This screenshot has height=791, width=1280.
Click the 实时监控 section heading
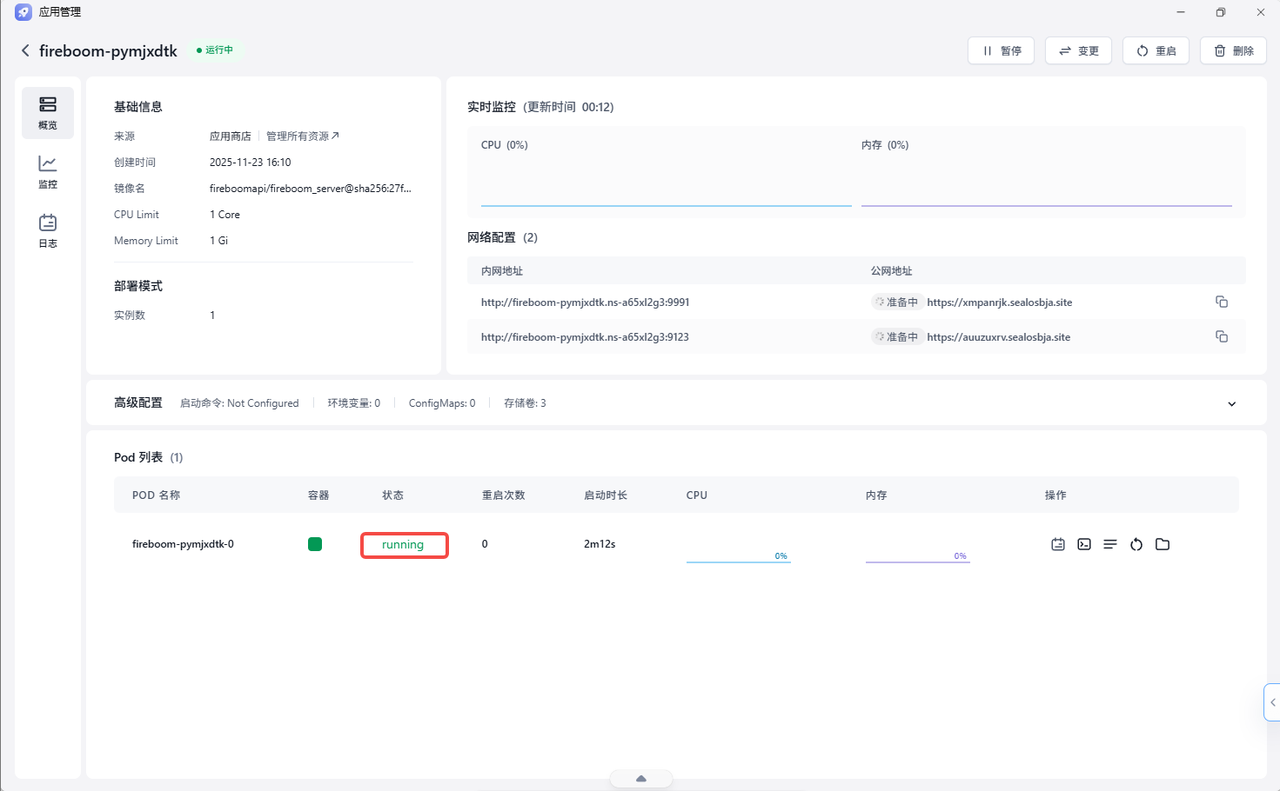tap(492, 106)
